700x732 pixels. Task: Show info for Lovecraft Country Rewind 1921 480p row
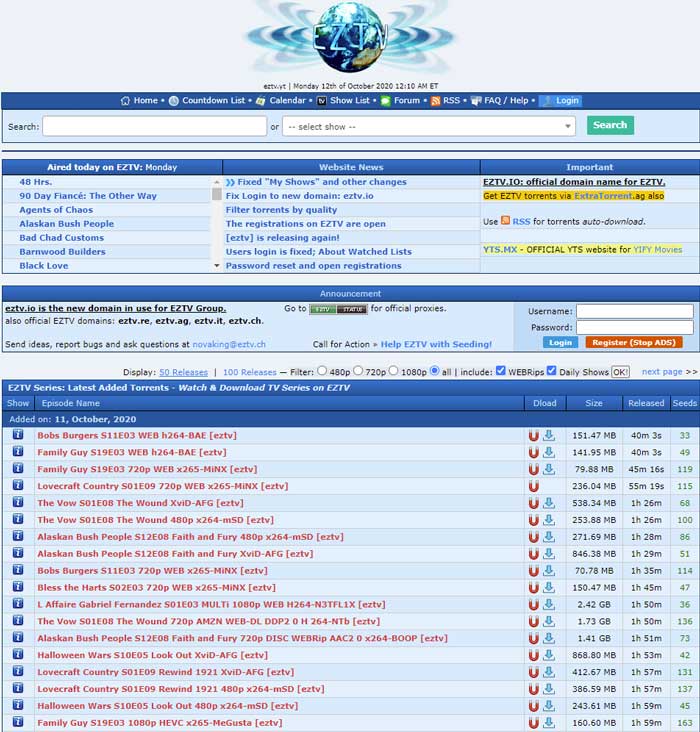(18, 688)
